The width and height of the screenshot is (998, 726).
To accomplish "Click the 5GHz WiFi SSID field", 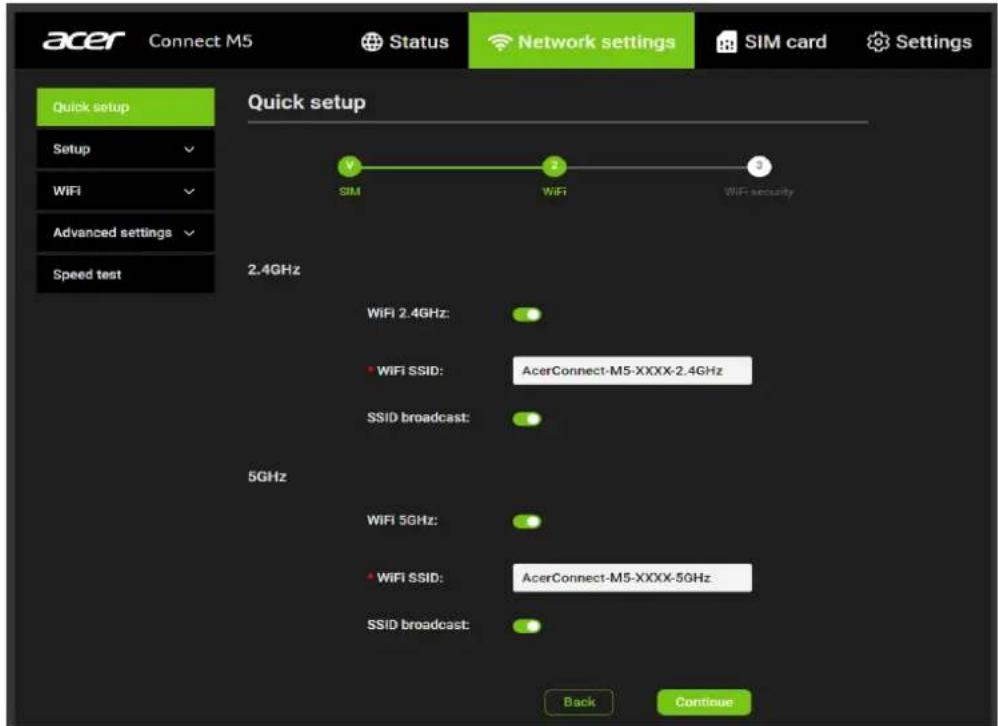I will point(632,578).
